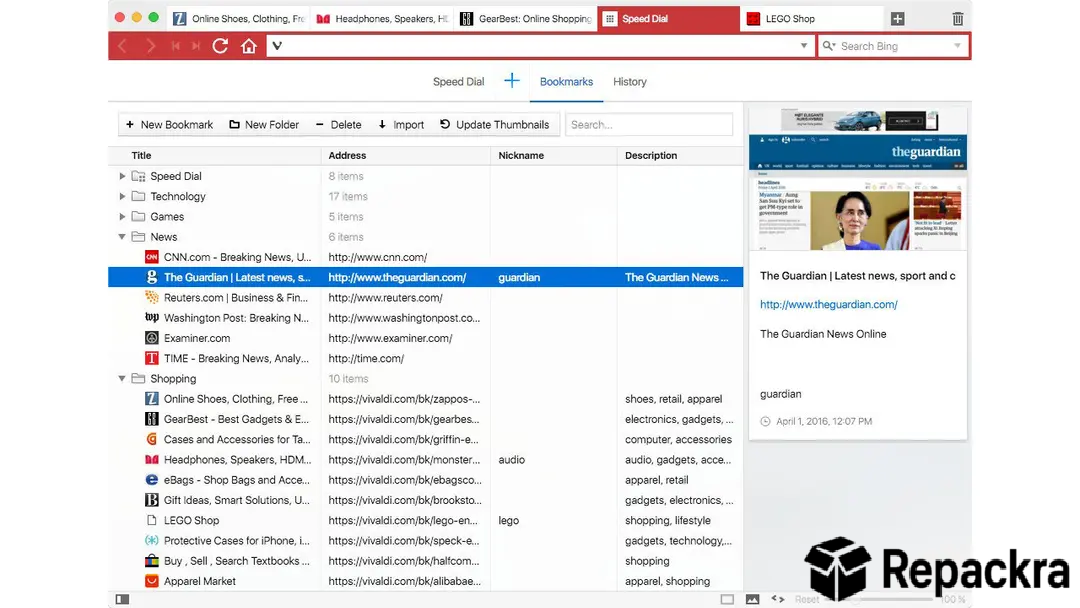Open theguardian.com link in details panel

829,304
